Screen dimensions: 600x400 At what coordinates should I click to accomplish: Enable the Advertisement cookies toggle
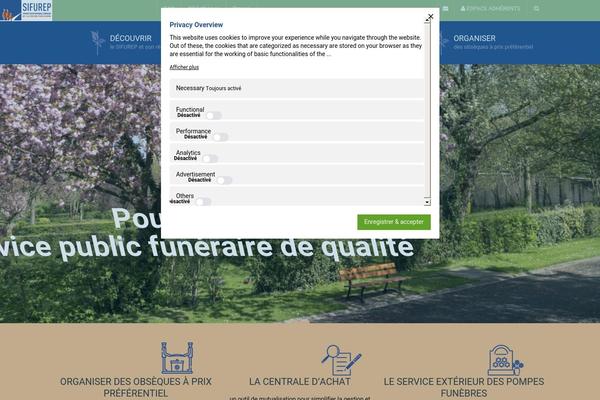[x=224, y=180]
